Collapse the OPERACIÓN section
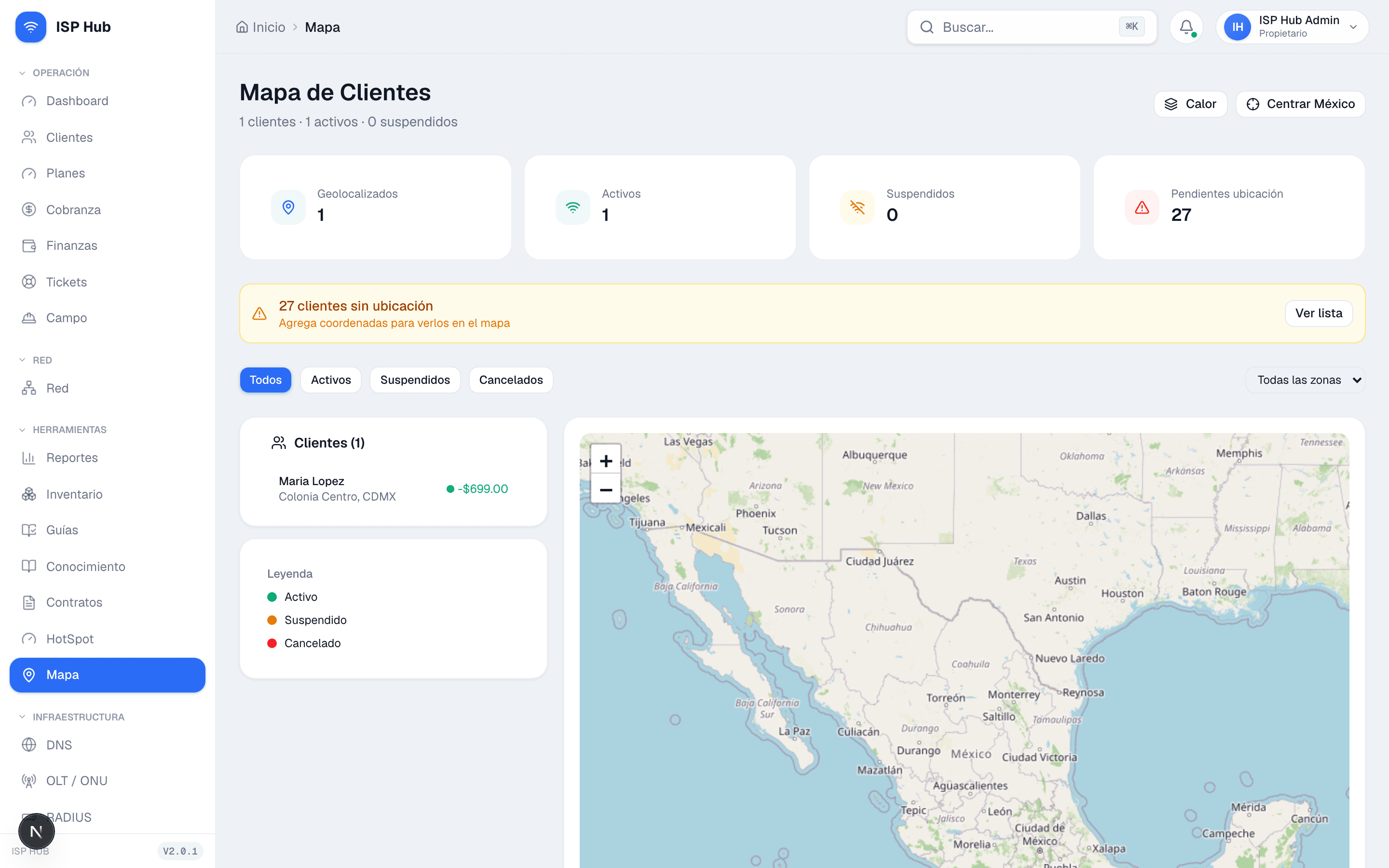Image resolution: width=1389 pixels, height=868 pixels. 54,73
